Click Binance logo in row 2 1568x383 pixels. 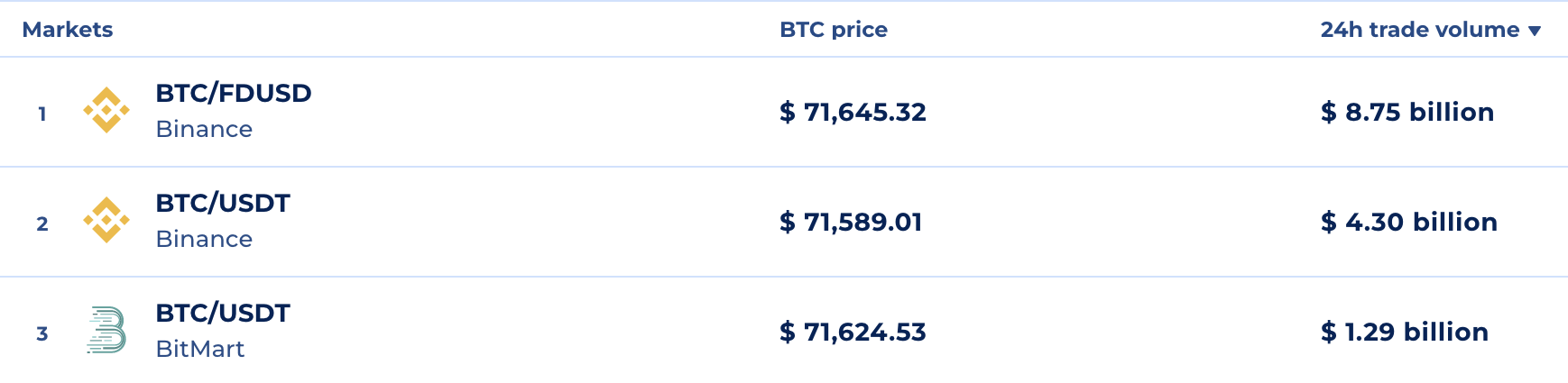pos(106,220)
